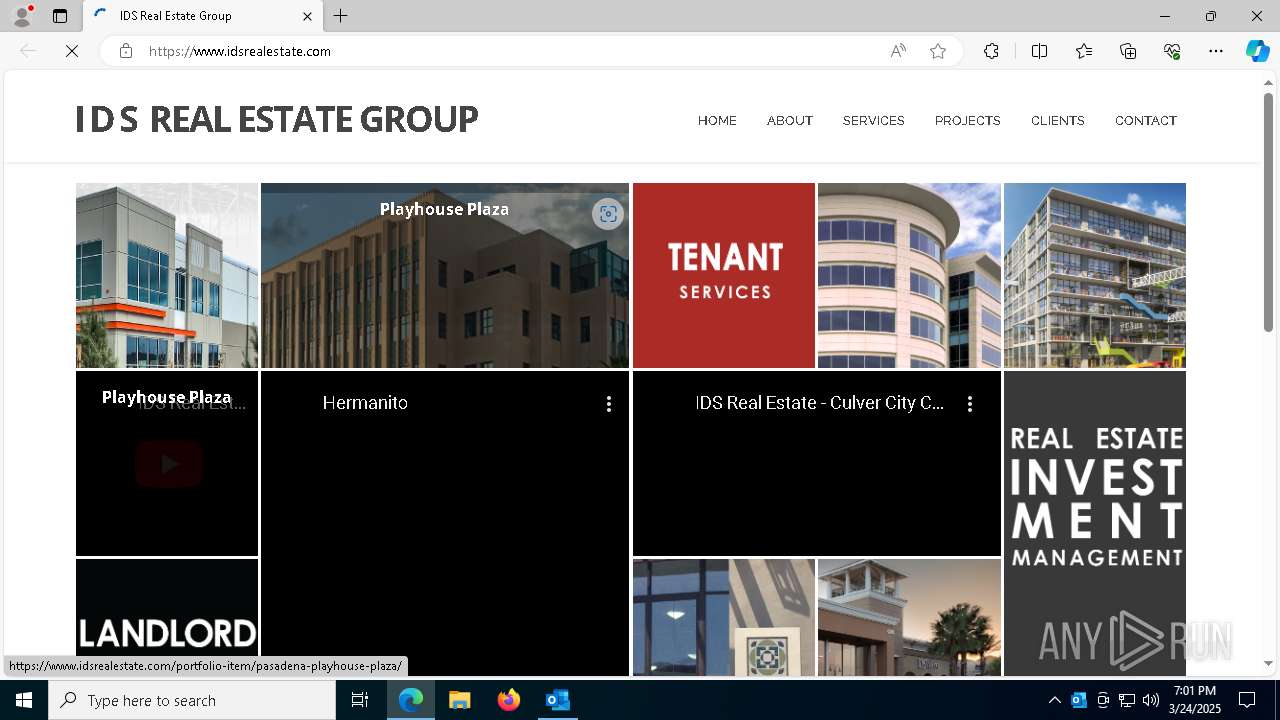The height and width of the screenshot is (720, 1280).
Task: Open Task View
Action: coord(360,700)
